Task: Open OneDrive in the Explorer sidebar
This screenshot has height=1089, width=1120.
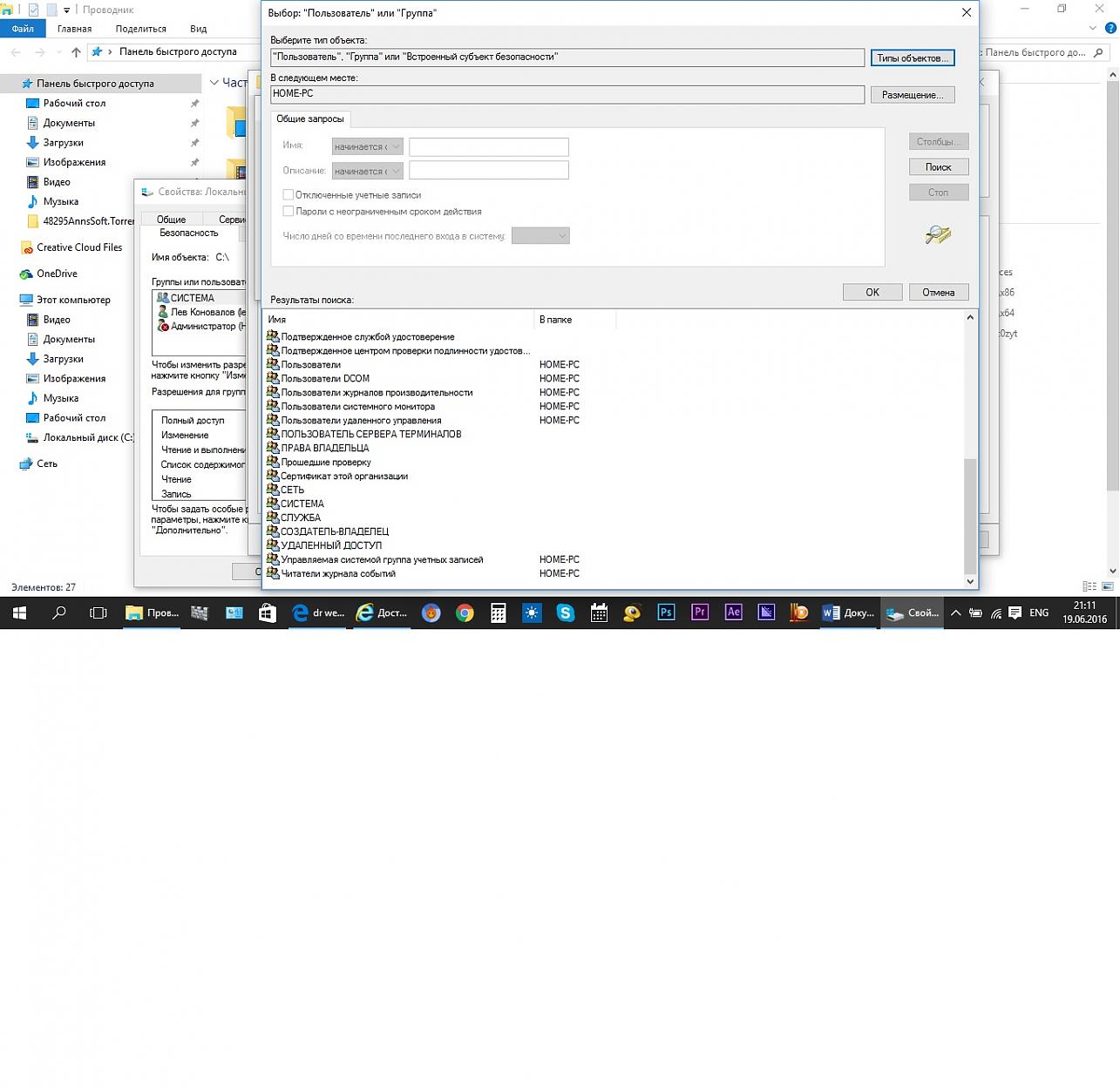Action: [x=57, y=274]
